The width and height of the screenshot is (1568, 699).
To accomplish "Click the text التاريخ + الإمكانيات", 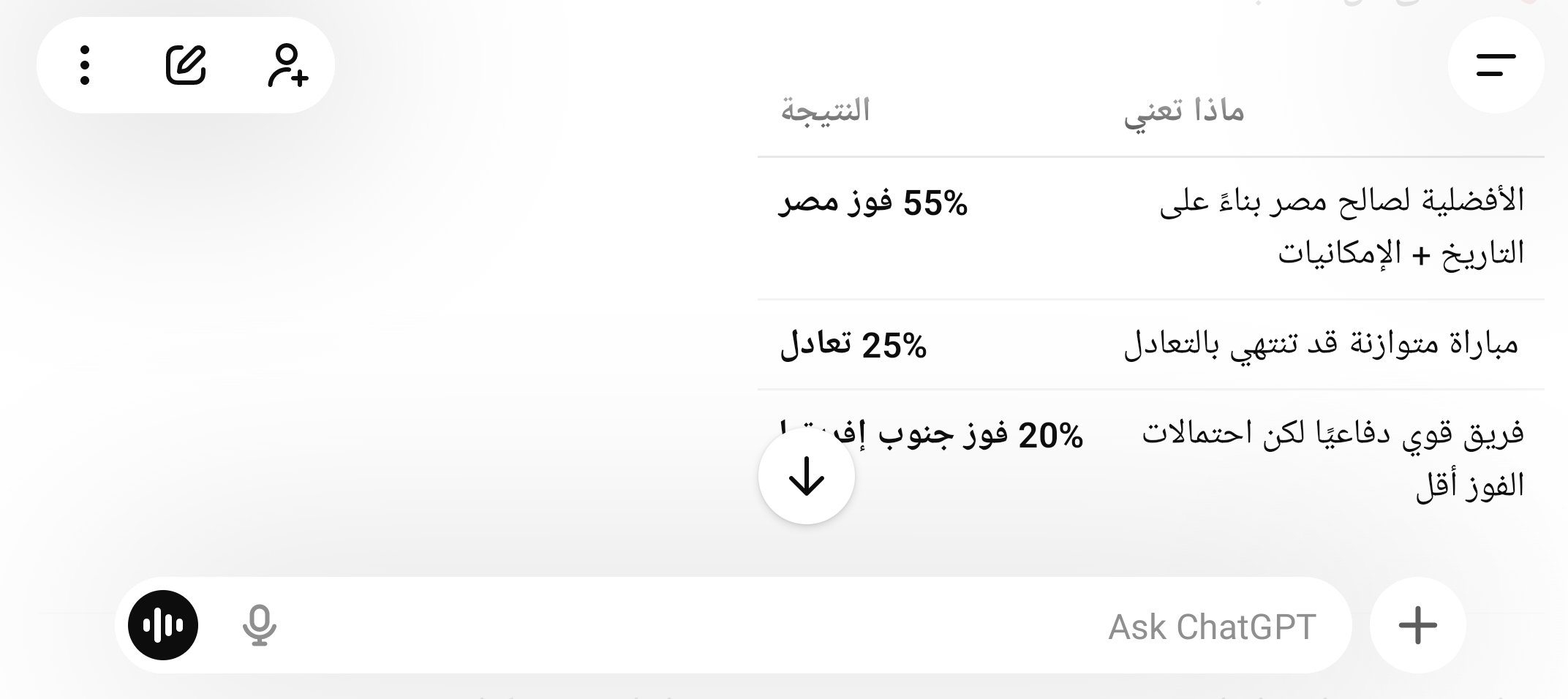I will click(1401, 253).
